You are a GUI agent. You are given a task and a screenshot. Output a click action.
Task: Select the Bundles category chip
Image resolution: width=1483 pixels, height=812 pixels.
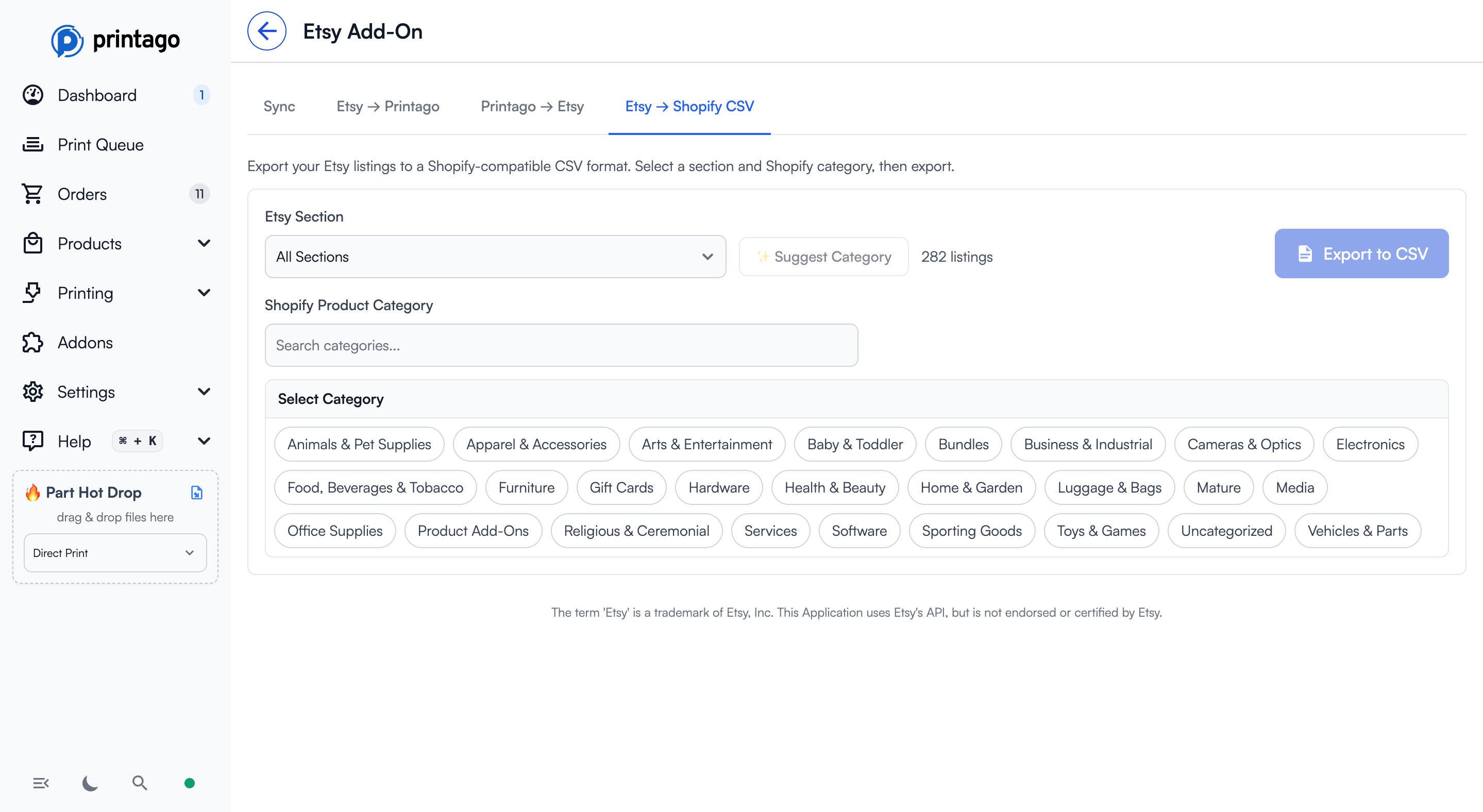click(x=963, y=444)
